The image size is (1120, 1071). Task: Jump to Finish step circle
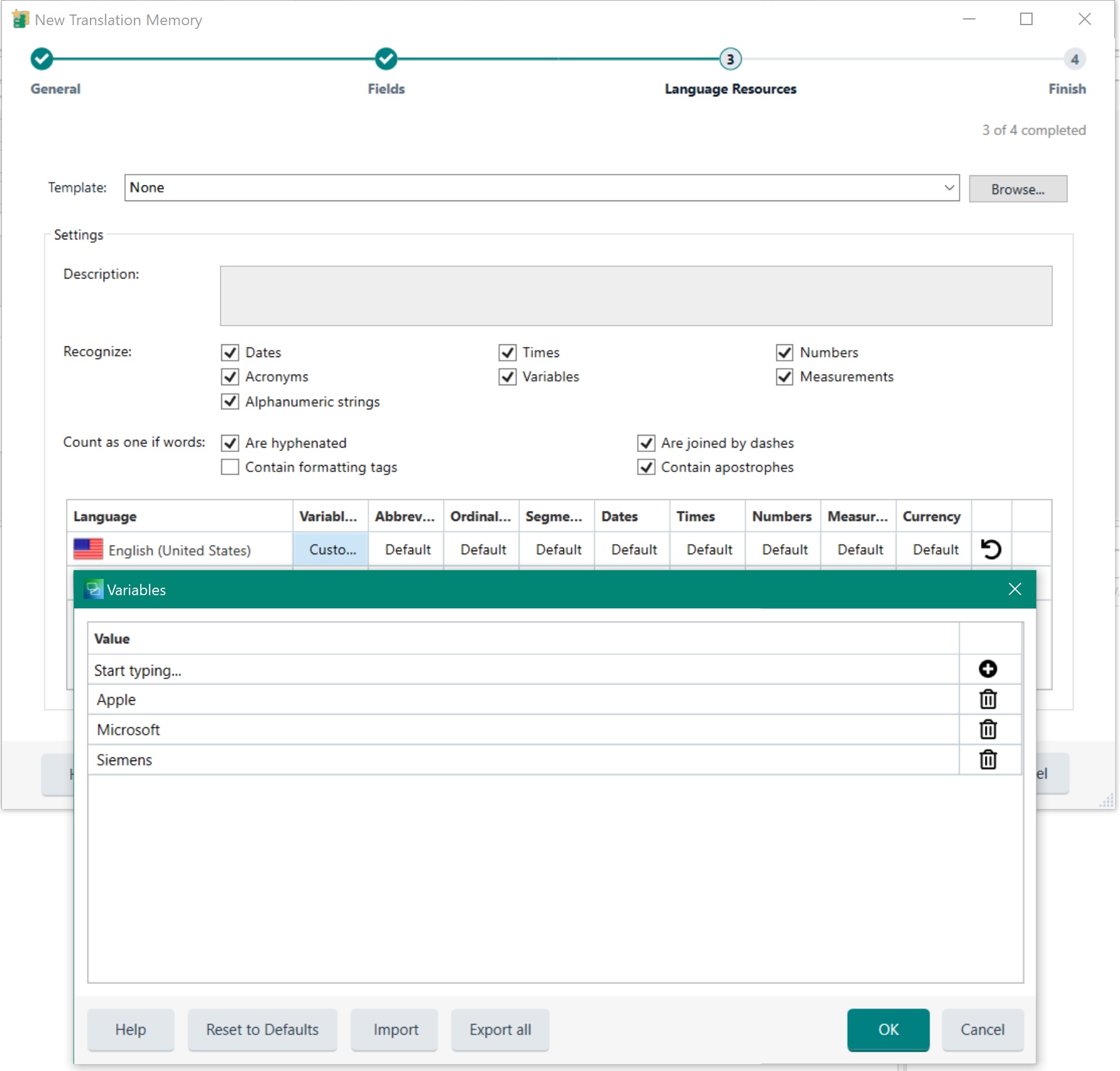[x=1074, y=59]
